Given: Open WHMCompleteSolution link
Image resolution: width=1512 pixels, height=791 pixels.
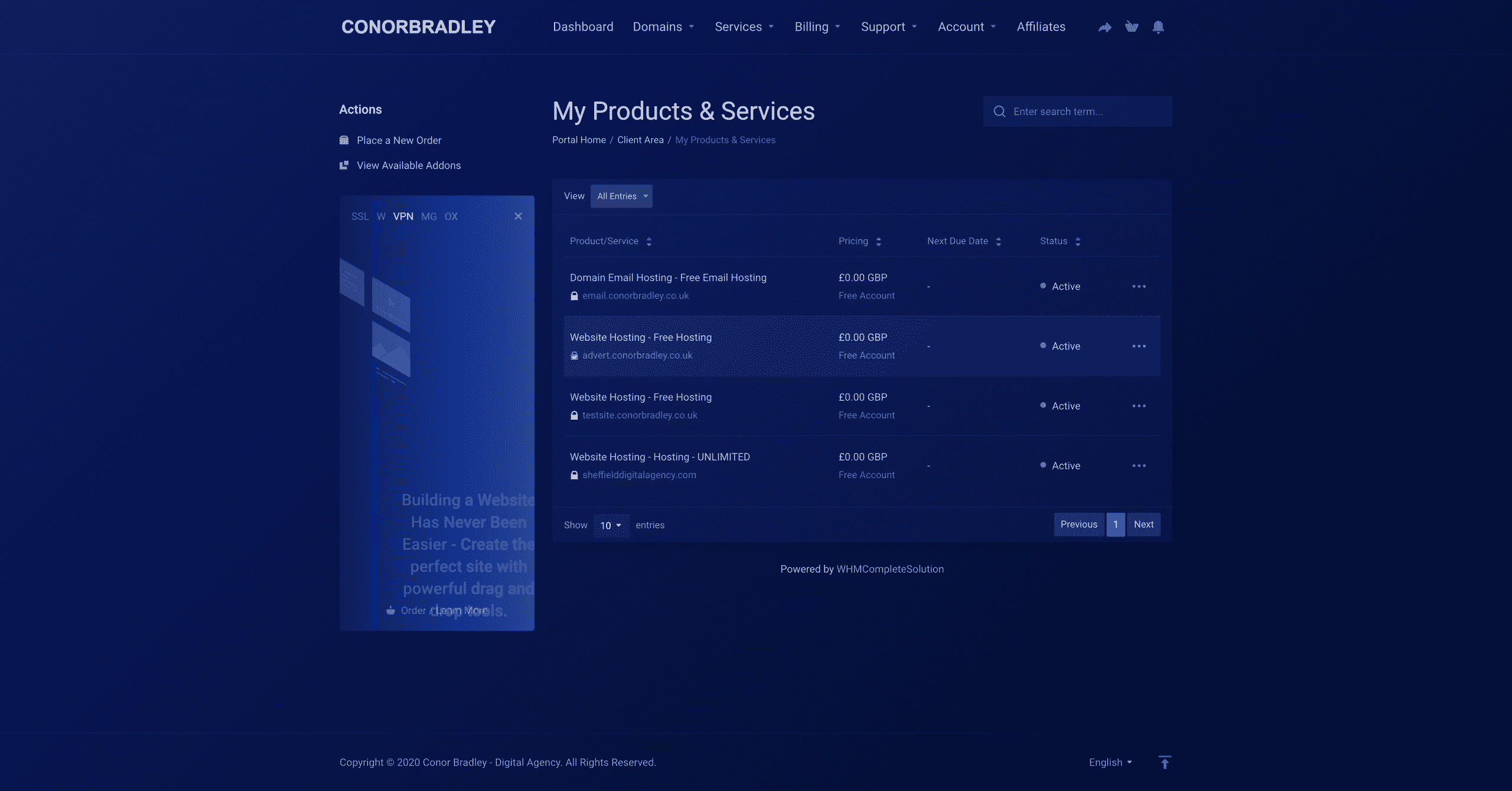Looking at the screenshot, I should pos(890,569).
